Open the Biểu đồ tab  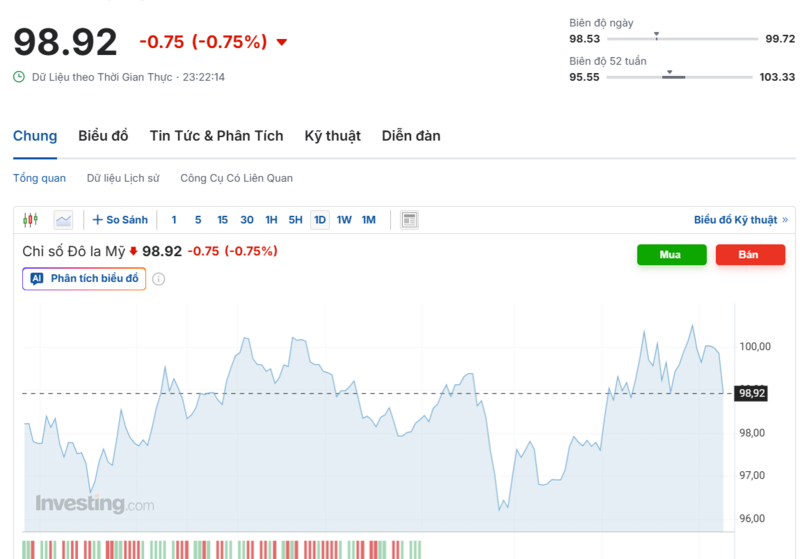tap(103, 136)
